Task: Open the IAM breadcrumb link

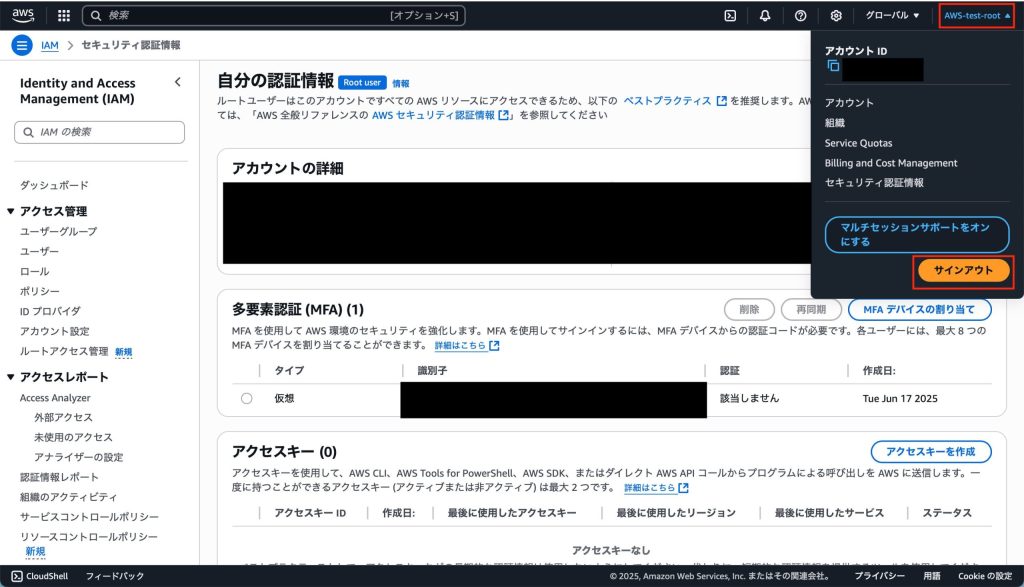Action: click(50, 45)
